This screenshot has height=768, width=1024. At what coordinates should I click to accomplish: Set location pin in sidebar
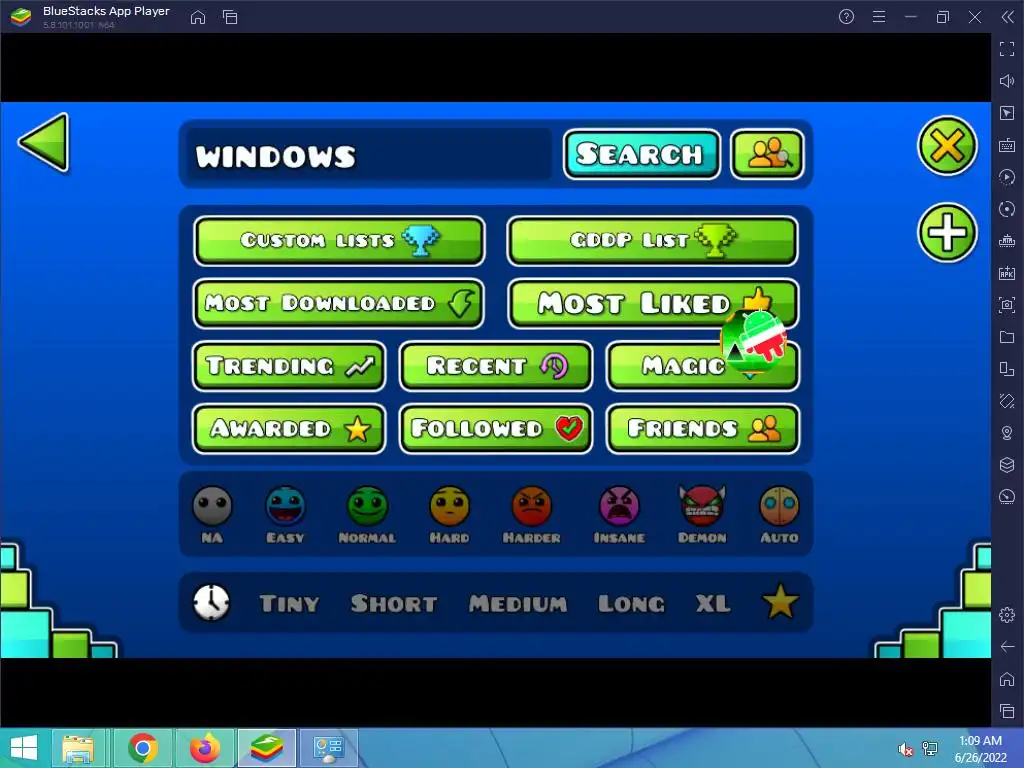click(x=1007, y=433)
